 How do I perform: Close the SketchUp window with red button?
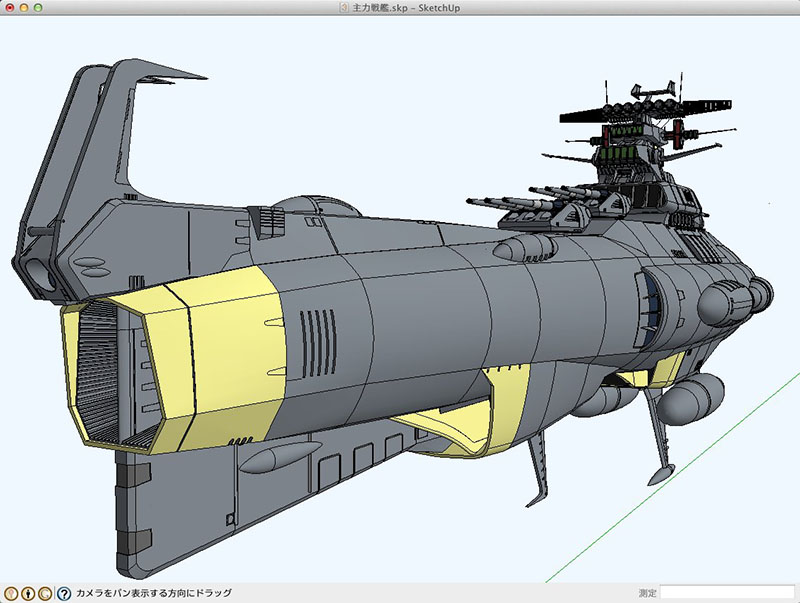pos(10,8)
